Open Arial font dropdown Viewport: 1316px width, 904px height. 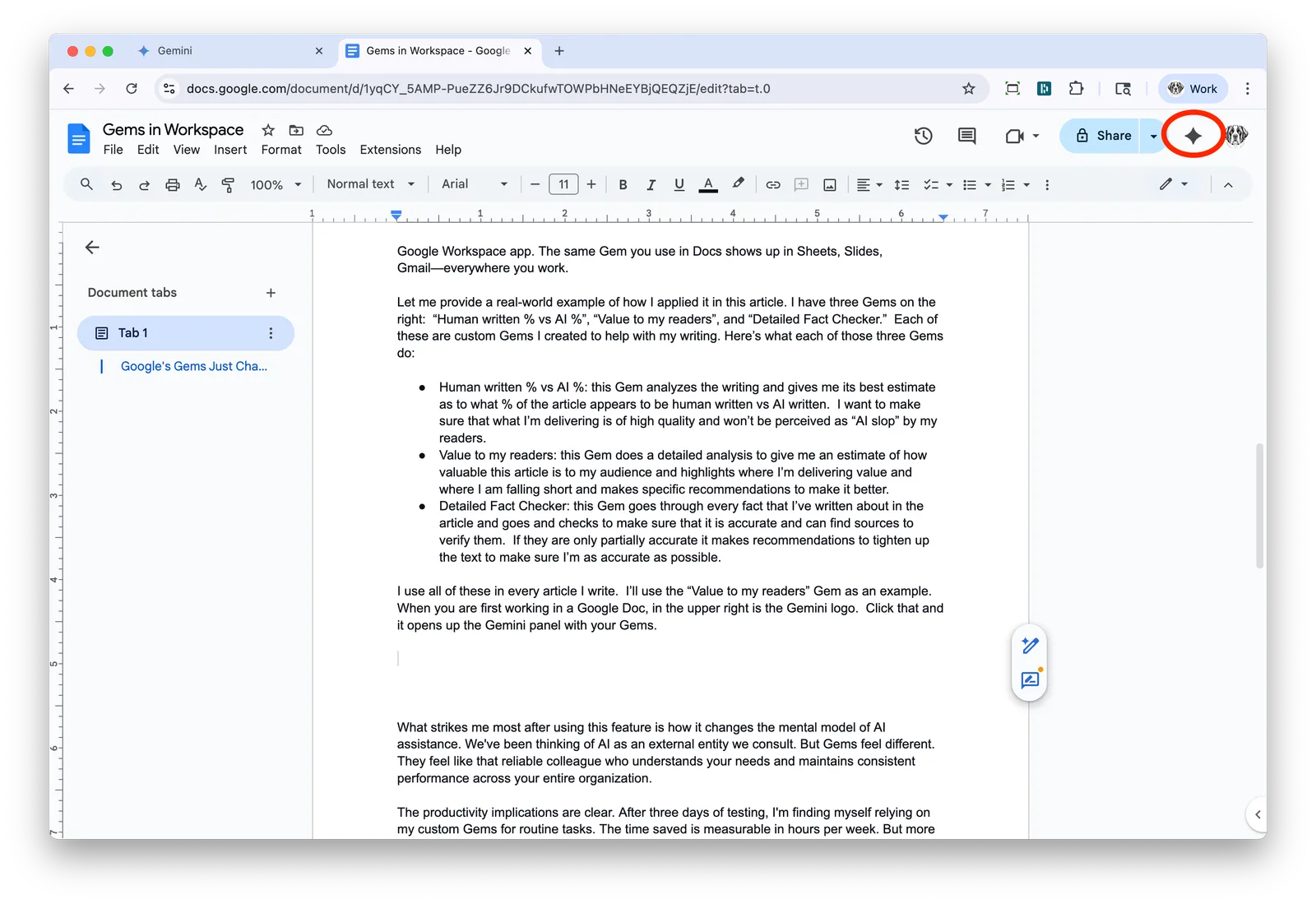coord(475,184)
